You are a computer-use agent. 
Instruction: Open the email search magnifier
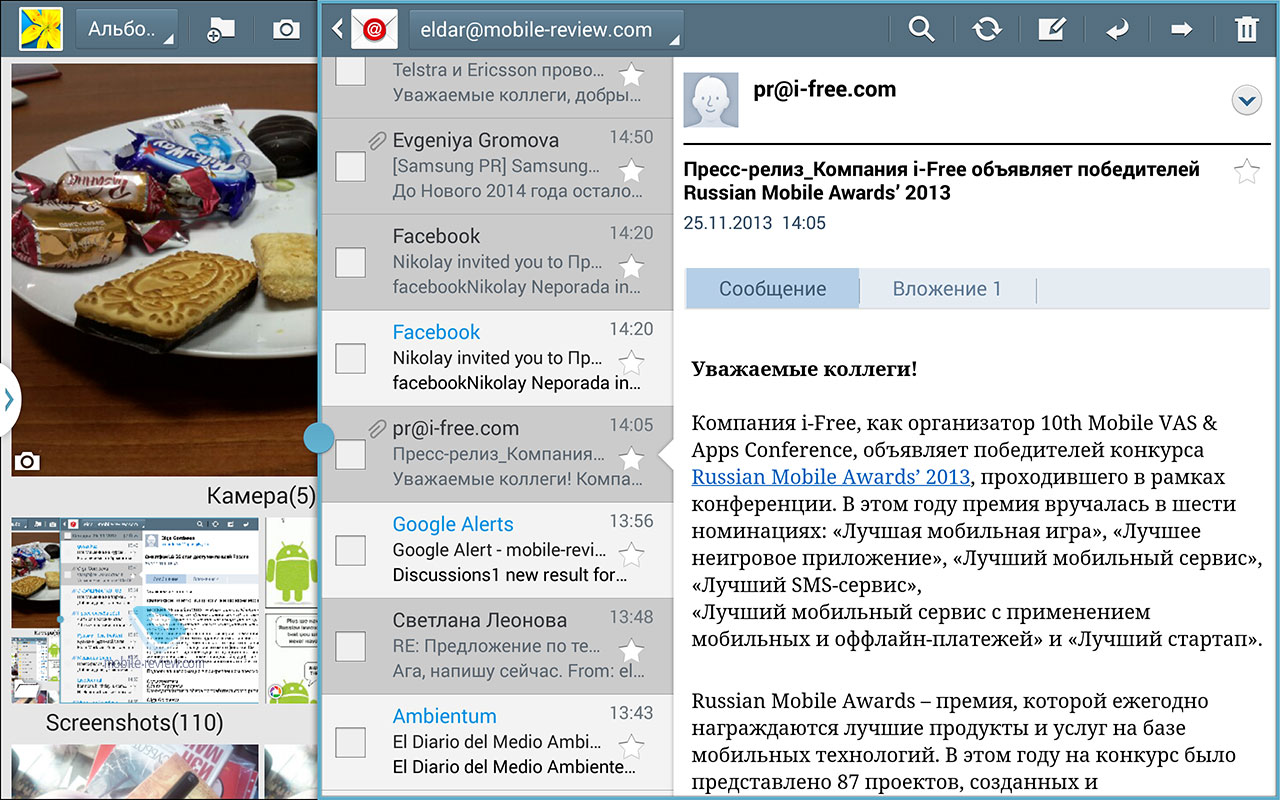(x=921, y=30)
